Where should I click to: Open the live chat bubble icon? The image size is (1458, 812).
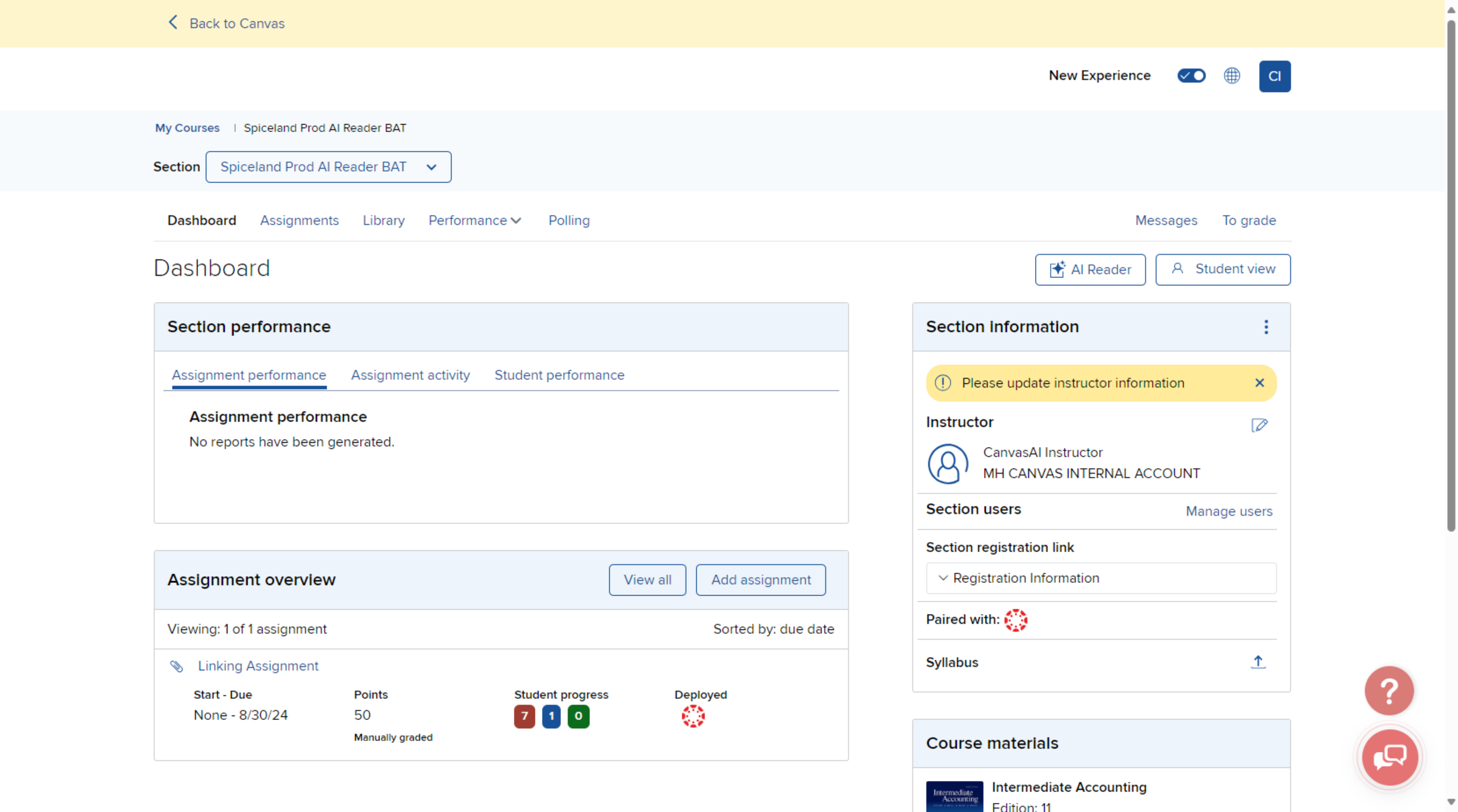point(1389,757)
